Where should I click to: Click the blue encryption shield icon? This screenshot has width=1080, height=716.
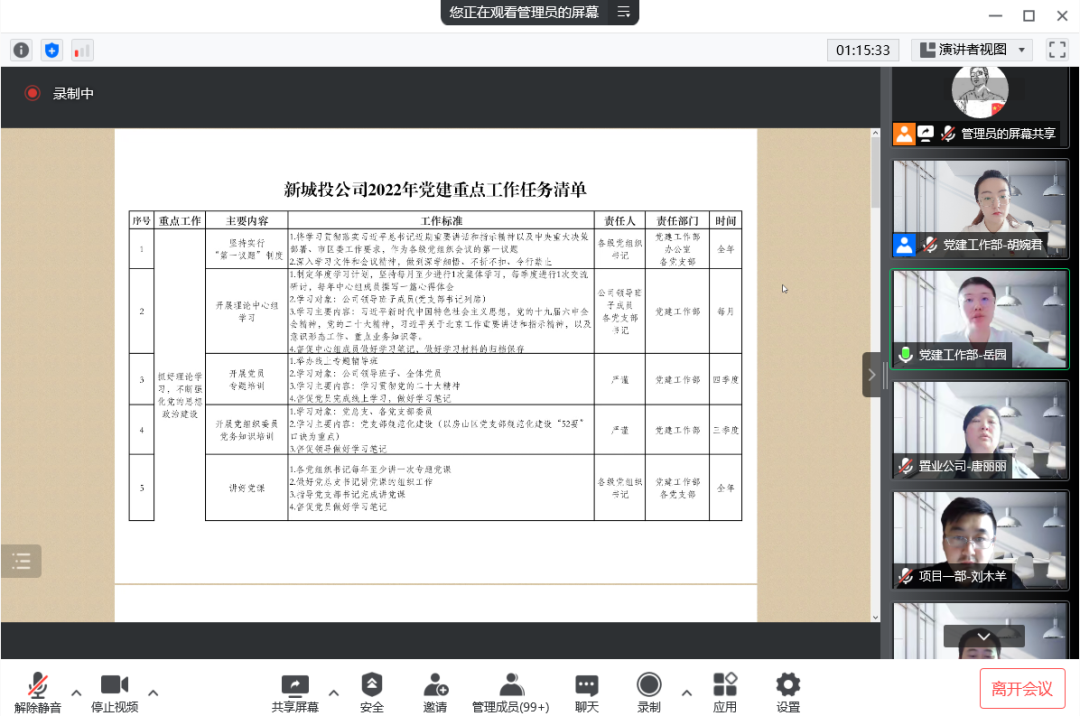[52, 49]
